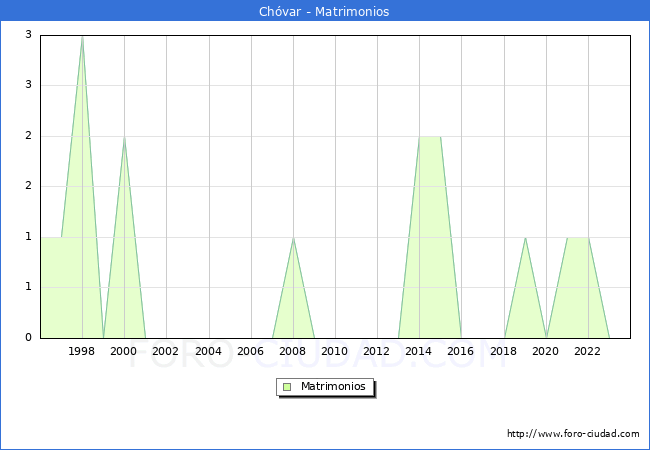The width and height of the screenshot is (650, 450).
Task: Click the 2008 x-axis label
Action: click(x=292, y=351)
